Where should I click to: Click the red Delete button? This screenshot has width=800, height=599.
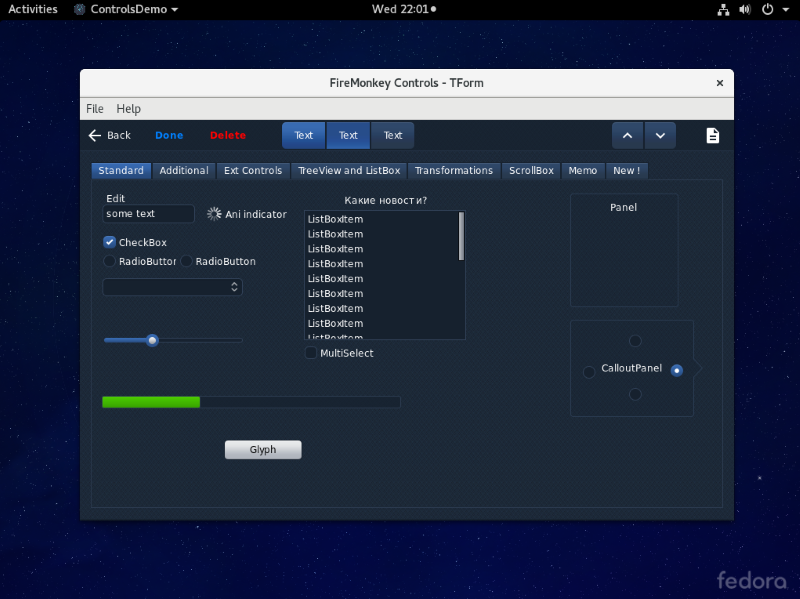pyautogui.click(x=228, y=135)
